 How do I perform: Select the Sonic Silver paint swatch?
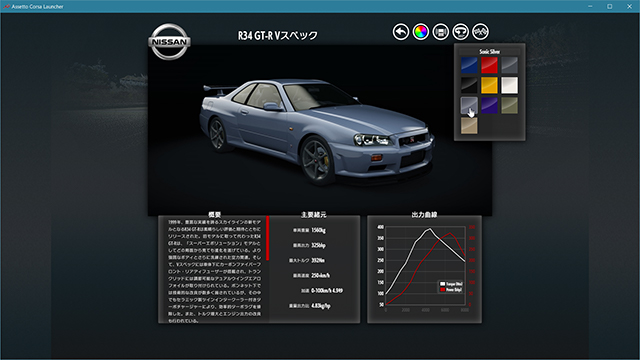469,105
